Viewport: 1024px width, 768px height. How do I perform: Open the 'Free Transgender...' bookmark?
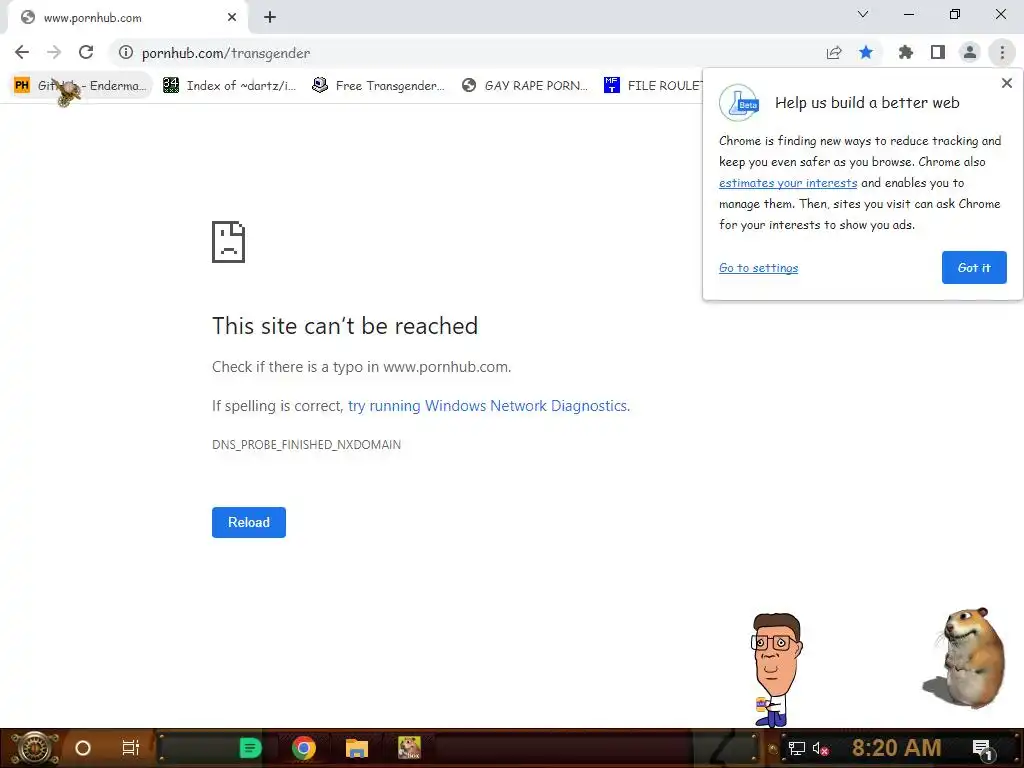pos(379,86)
